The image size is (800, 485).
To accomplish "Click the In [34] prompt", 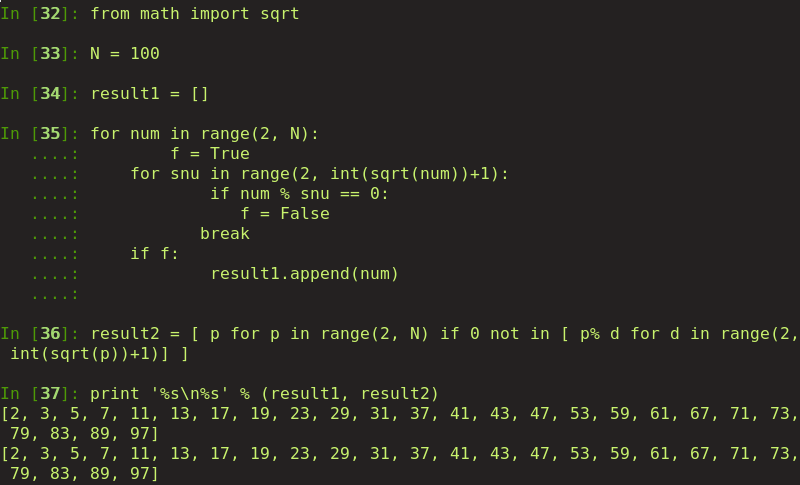I will 40,93.
